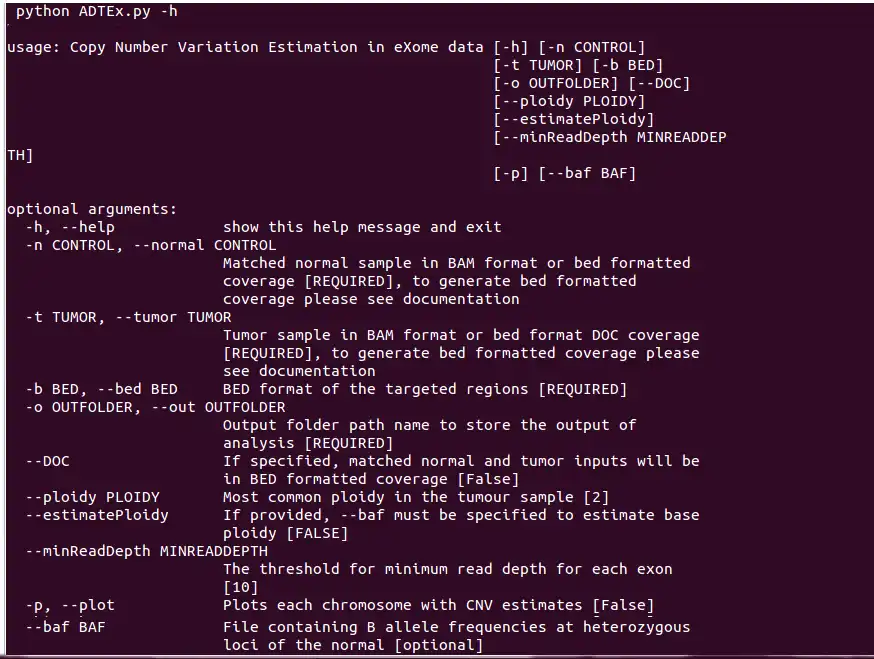Click the 'usage:' label at the top
Viewport: 874px width, 659px height.
click(x=33, y=47)
